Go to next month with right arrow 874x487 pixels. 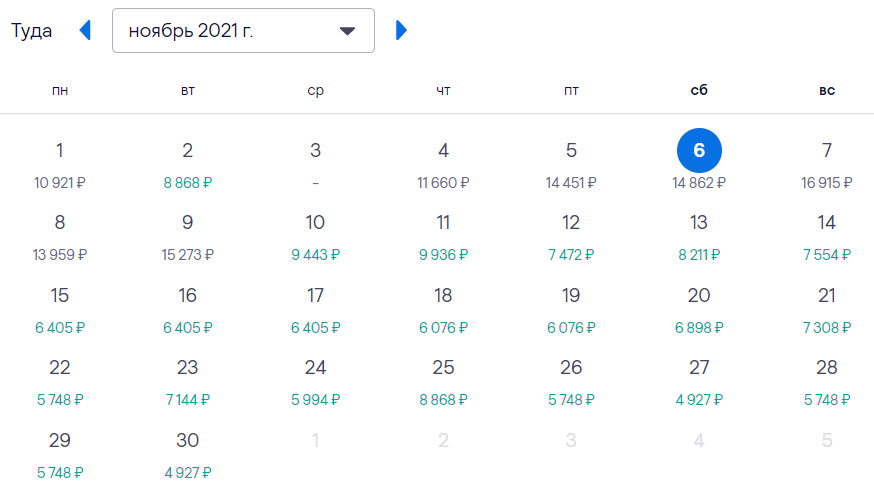tap(401, 30)
